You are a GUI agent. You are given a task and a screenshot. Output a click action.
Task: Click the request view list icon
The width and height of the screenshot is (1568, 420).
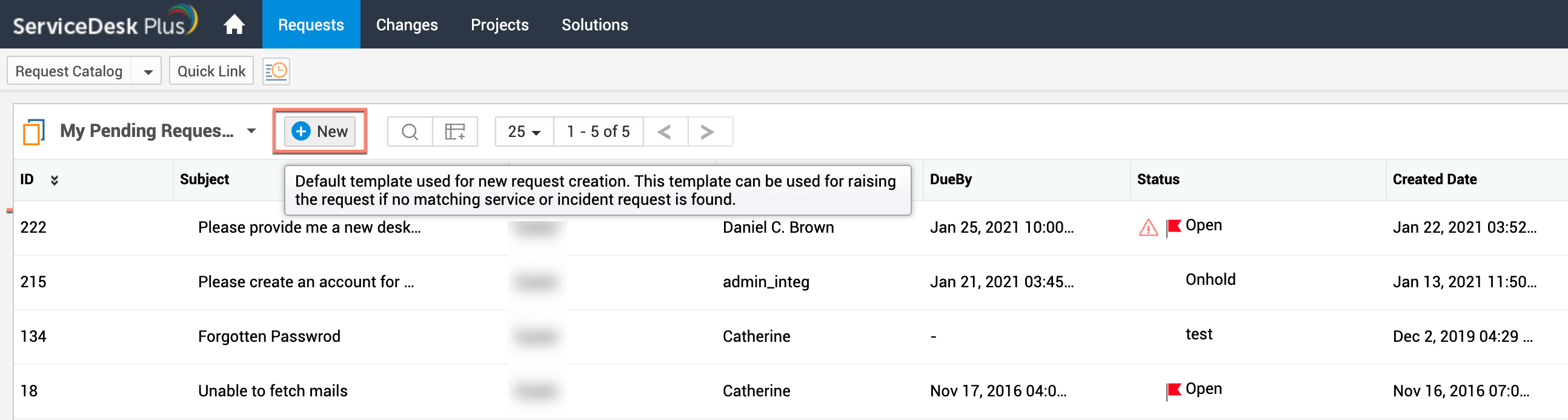[33, 132]
